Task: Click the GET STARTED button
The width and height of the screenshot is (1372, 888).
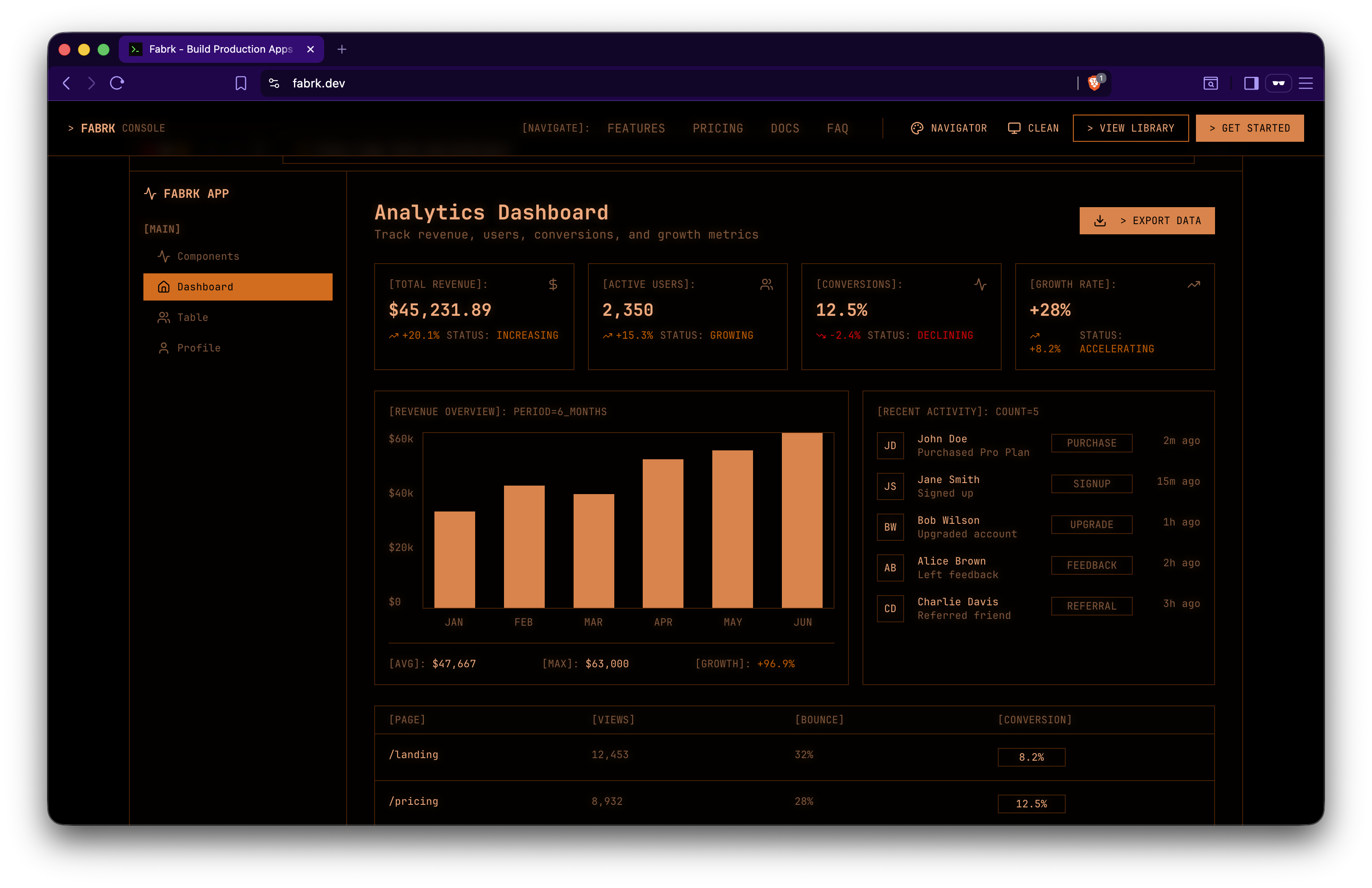Action: pyautogui.click(x=1250, y=128)
